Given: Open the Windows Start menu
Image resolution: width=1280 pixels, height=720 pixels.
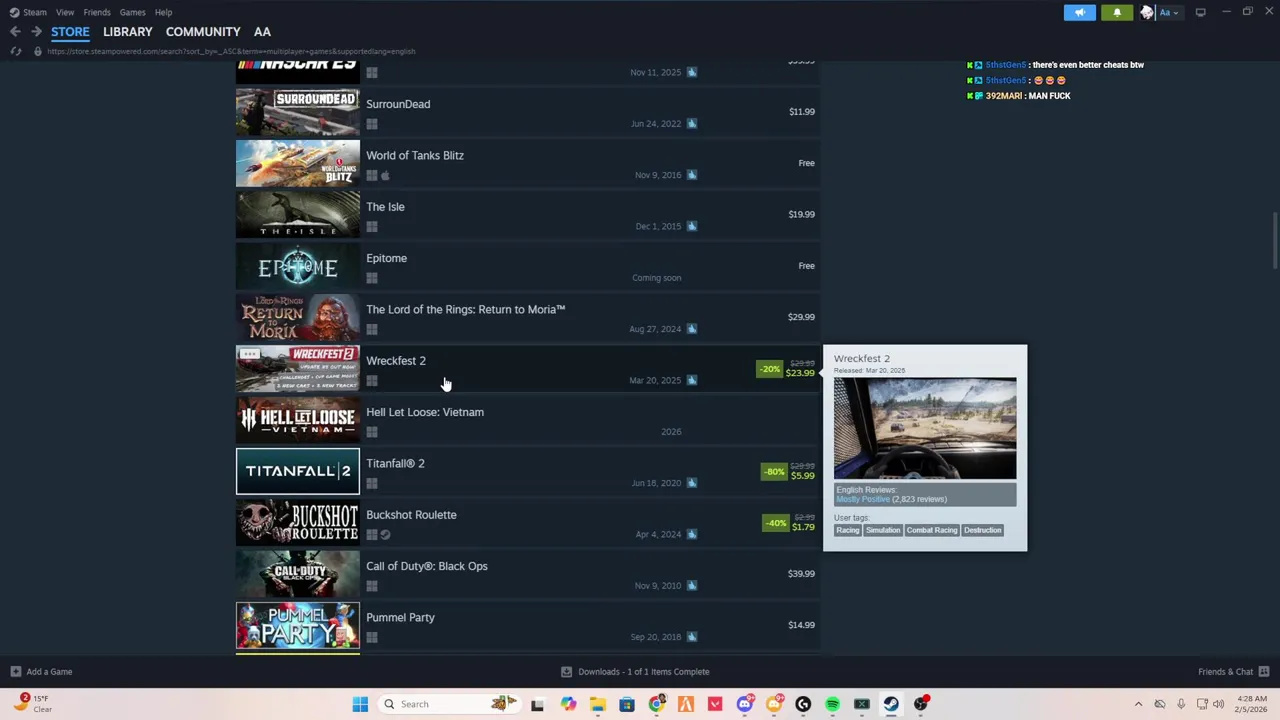Looking at the screenshot, I should [360, 704].
